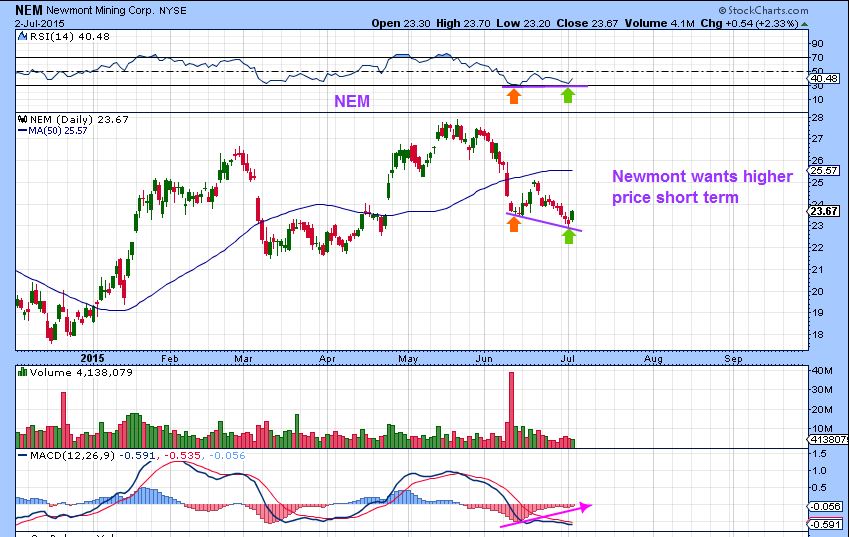849x537 pixels.
Task: Click the Jul label on time axis
Action: click(x=567, y=358)
